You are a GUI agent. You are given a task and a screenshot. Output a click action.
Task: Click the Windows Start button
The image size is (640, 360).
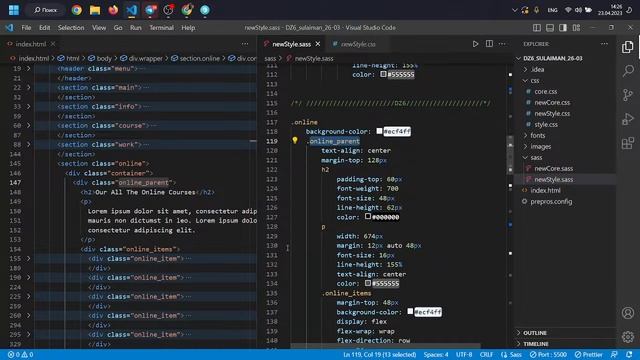coord(14,10)
